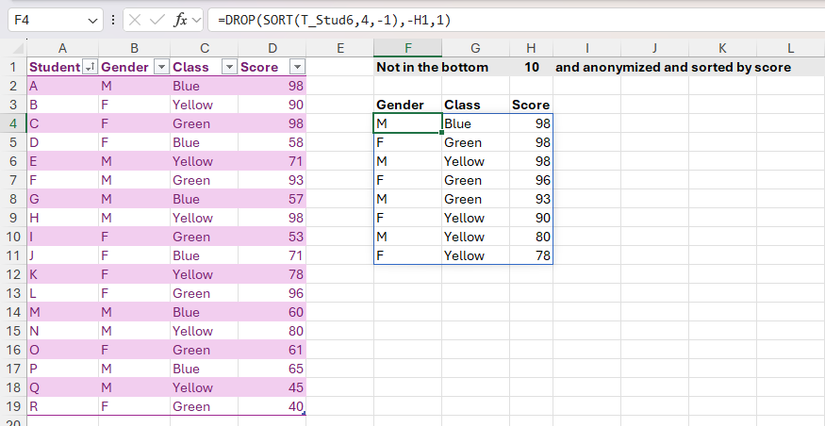
Task: Click the three-dot name box resize handle
Action: (112, 20)
